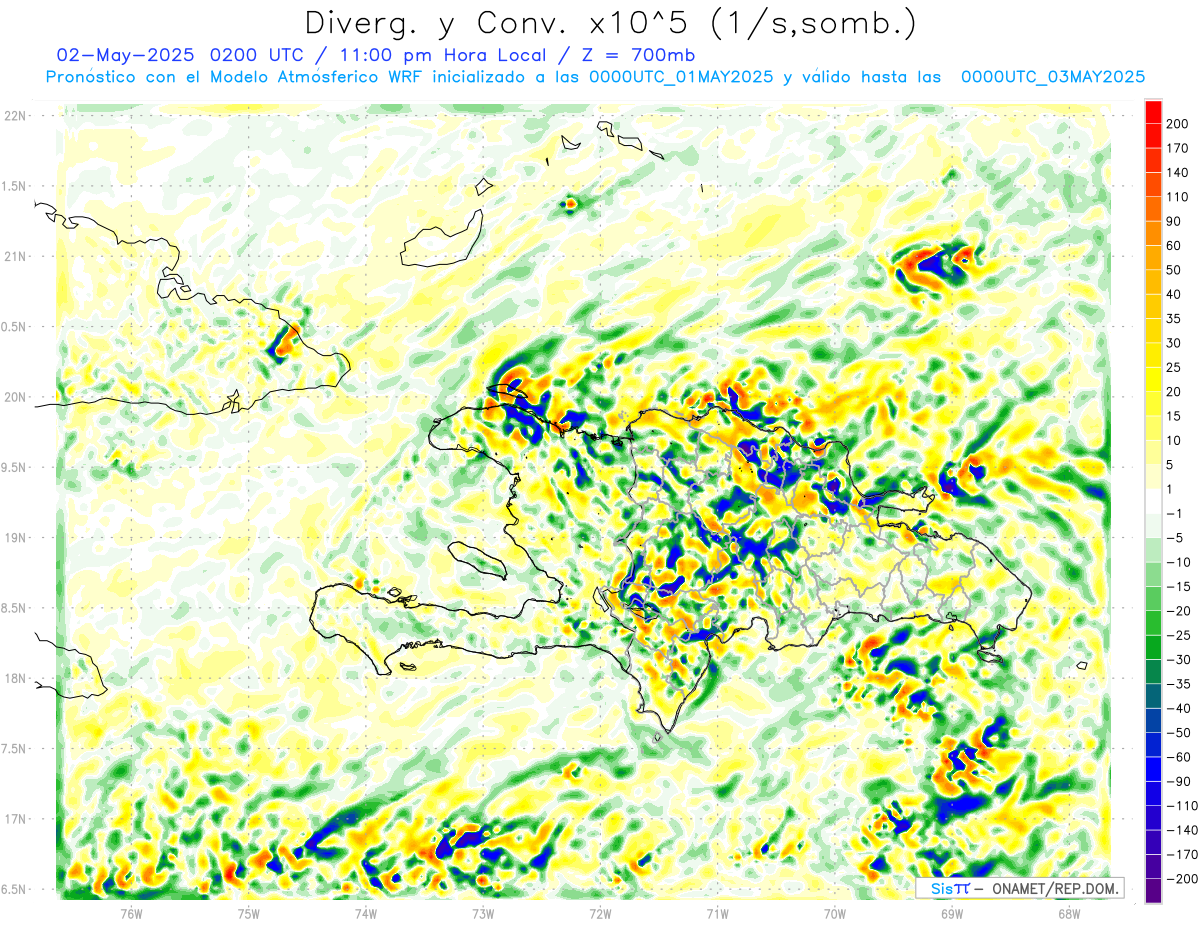Click the colorbar value '15'

[x=1174, y=416]
